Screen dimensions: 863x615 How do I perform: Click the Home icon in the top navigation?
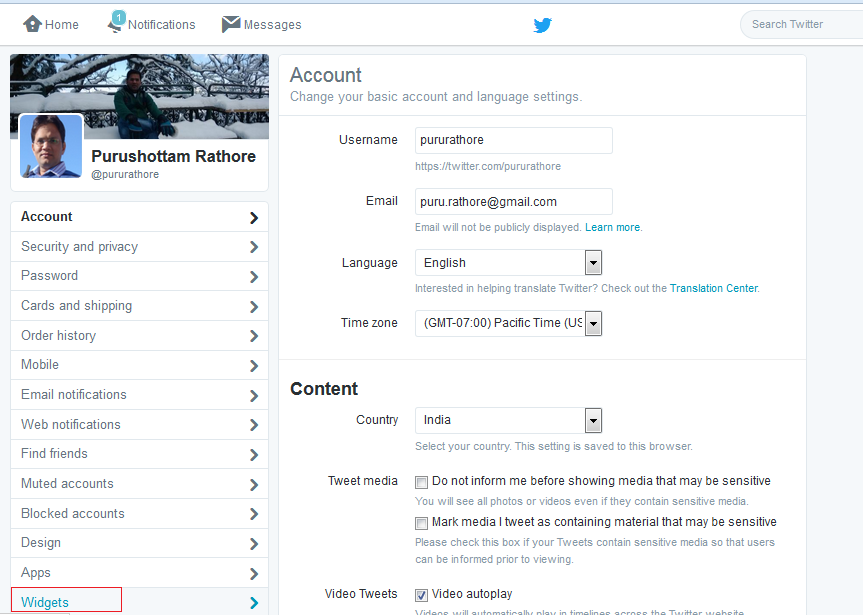[x=32, y=23]
